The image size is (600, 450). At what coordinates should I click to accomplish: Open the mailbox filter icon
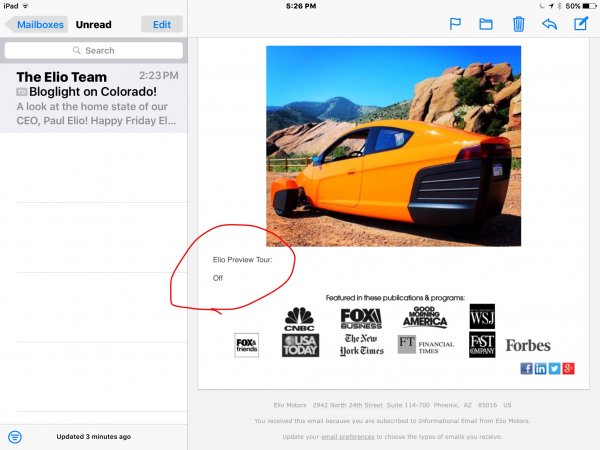click(15, 437)
